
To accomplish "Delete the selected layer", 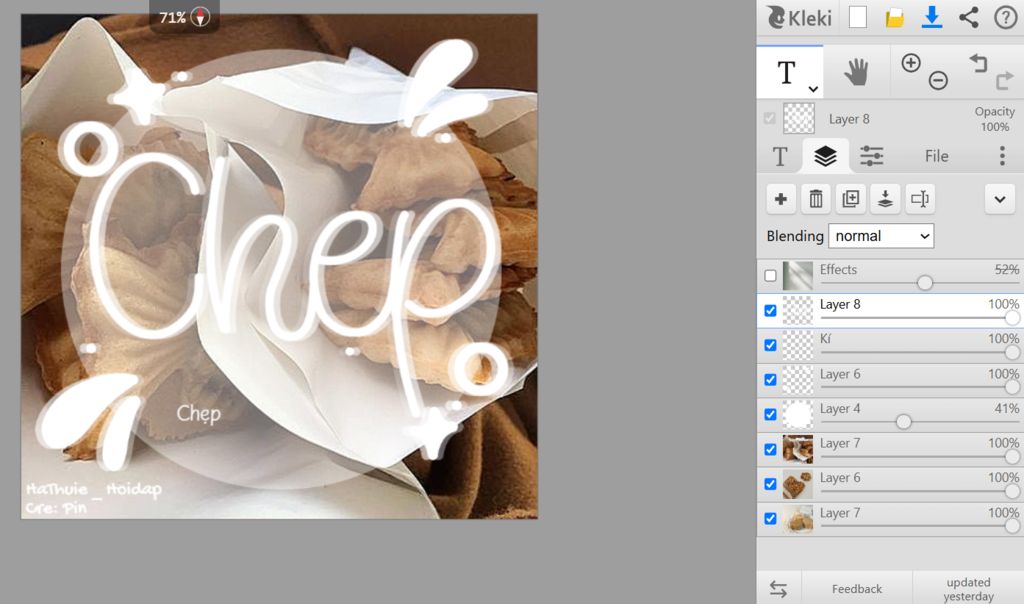I will click(x=816, y=199).
